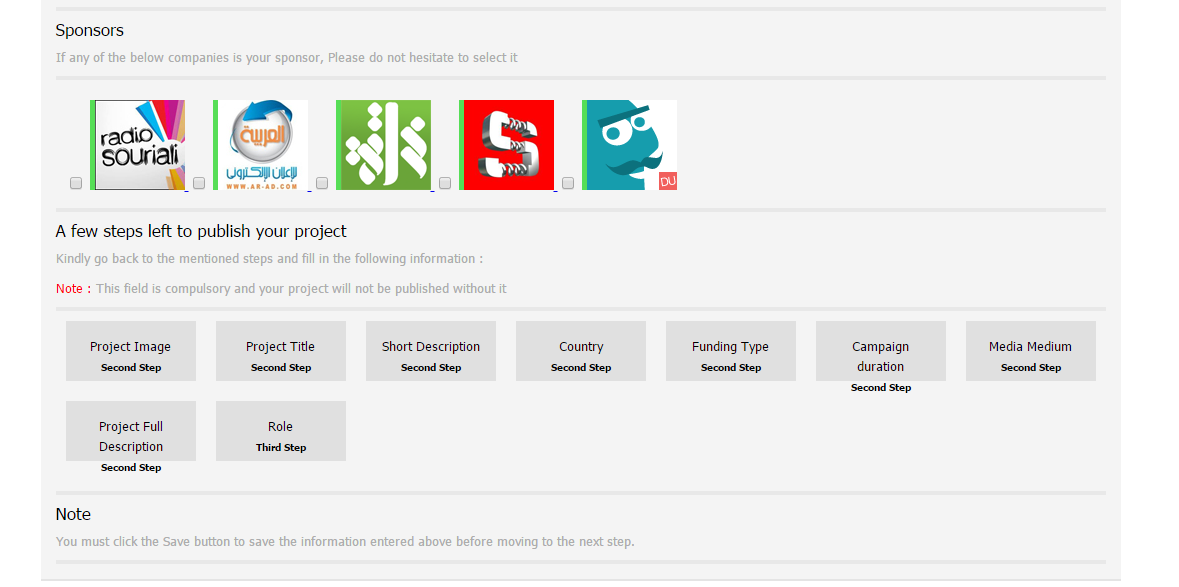Click the 'Kindly go back to the mentioned steps' text

[269, 259]
